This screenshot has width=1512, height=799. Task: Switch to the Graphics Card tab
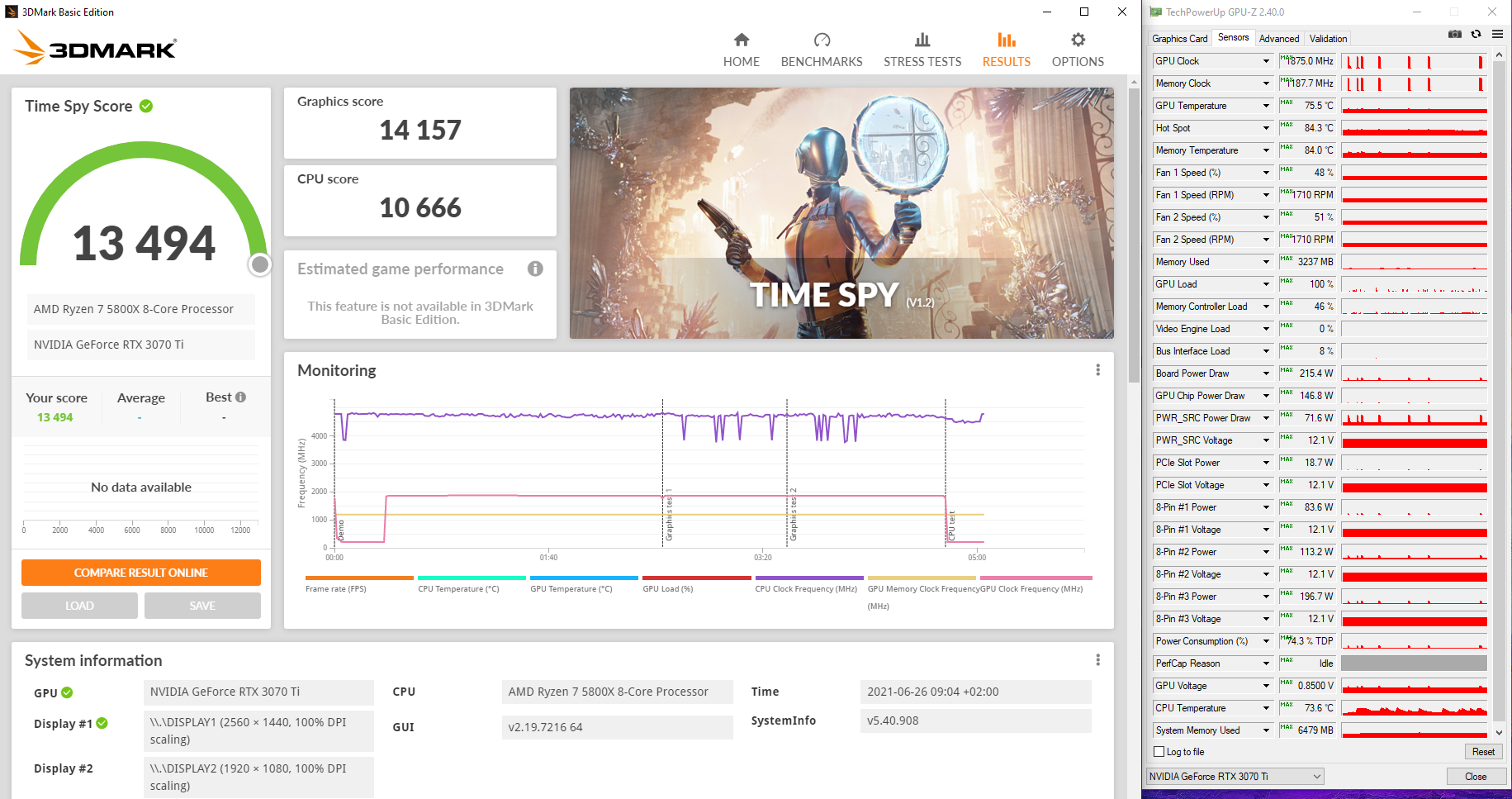[x=1179, y=39]
